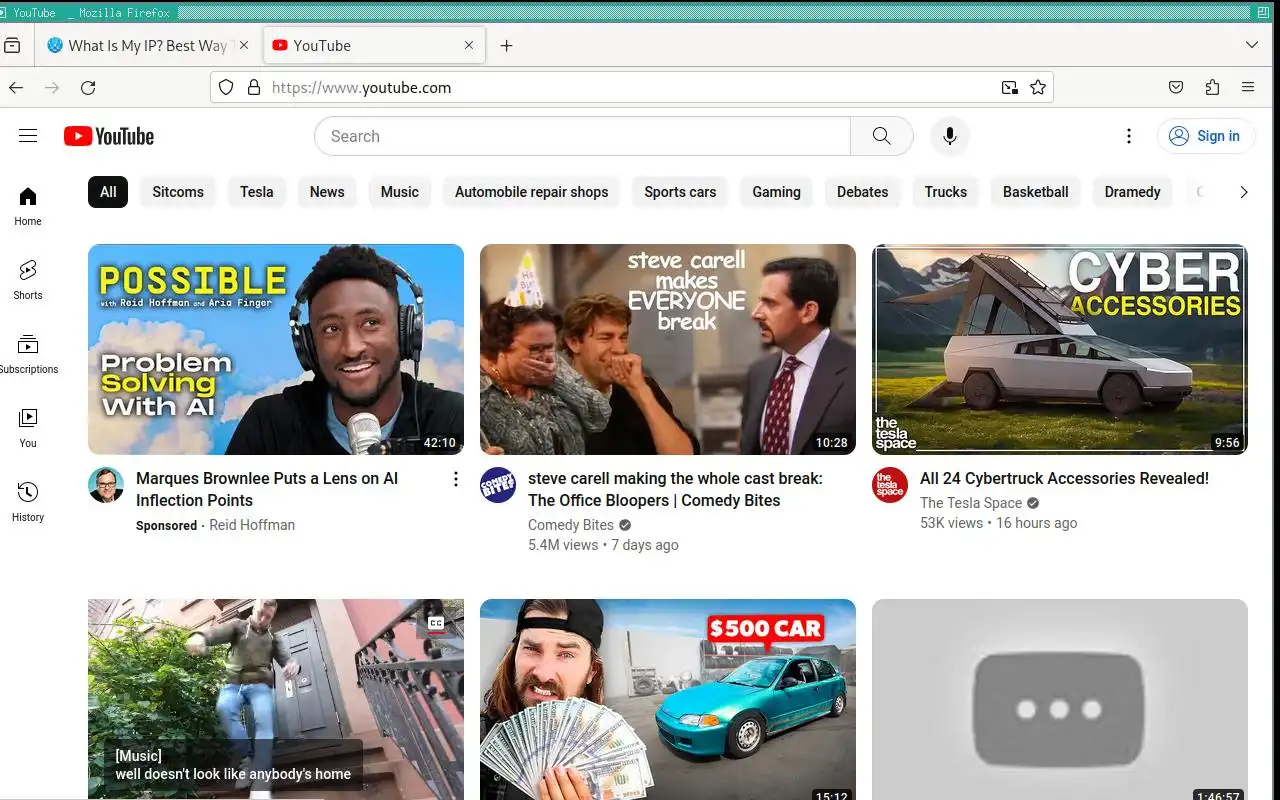Open Firefox View tab icon
This screenshot has height=800, width=1280.
tap(12, 45)
